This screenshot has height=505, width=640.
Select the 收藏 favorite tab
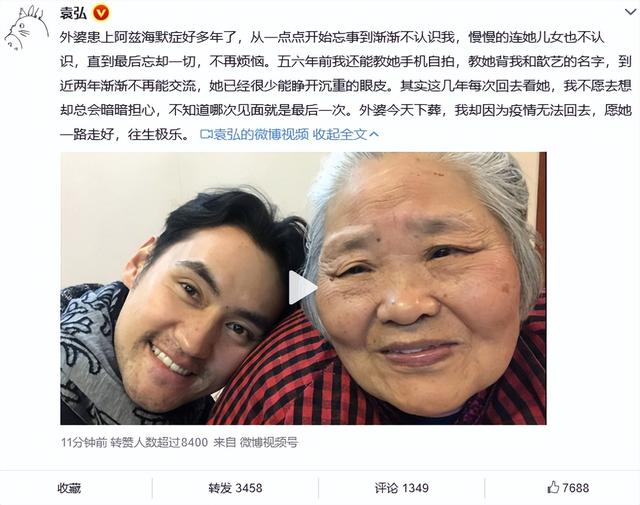(x=69, y=488)
